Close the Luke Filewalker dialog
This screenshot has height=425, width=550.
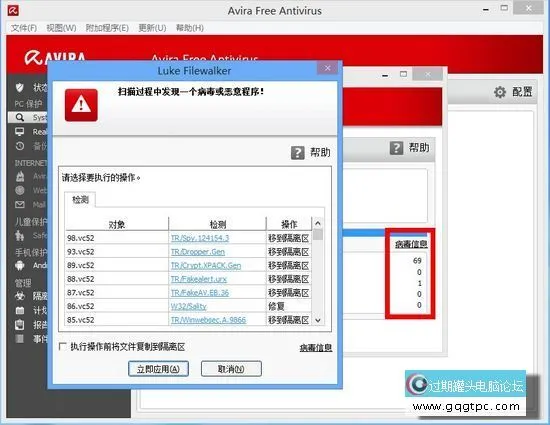coord(327,68)
